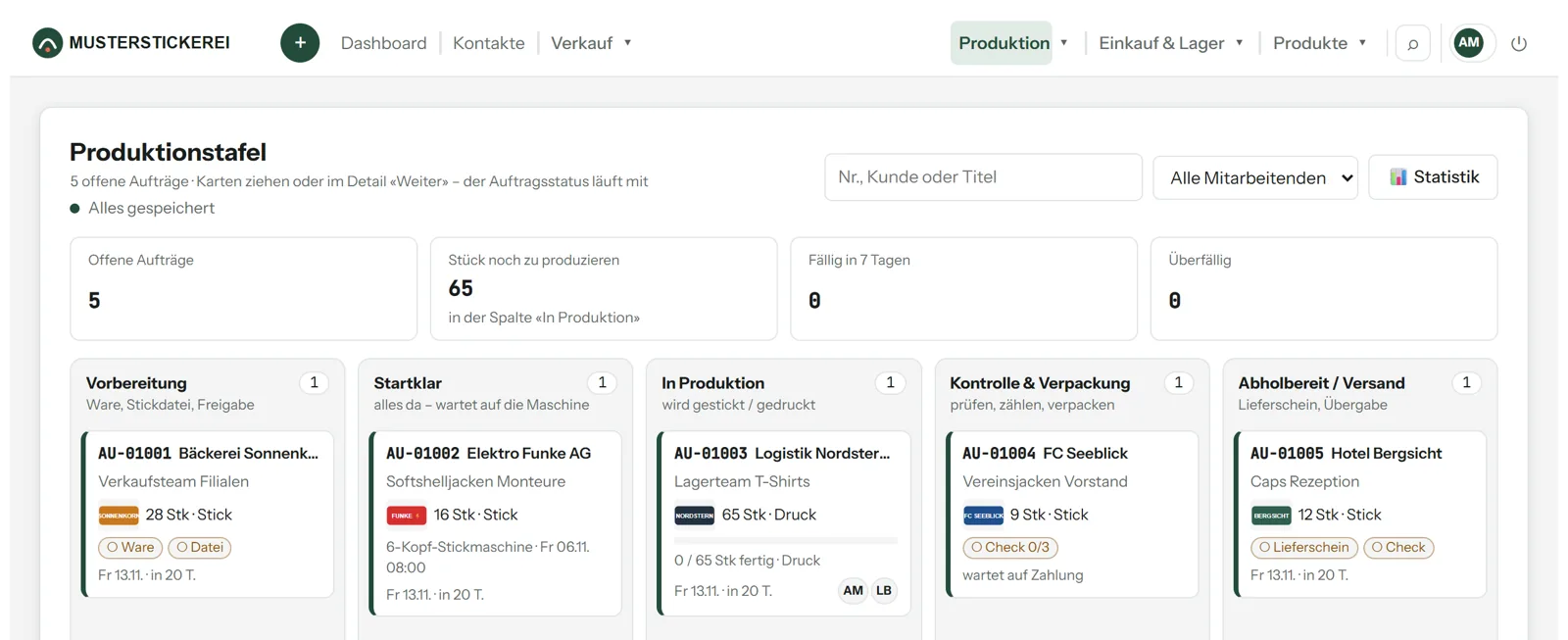Screen dimensions: 1568x640
Task: Click the In Produktion column heading
Action: [712, 383]
